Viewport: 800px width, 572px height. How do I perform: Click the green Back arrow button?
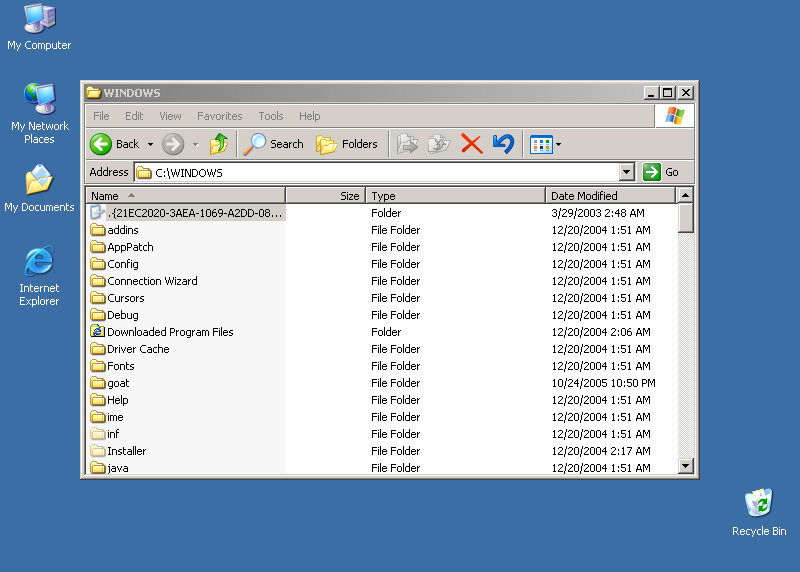(101, 144)
